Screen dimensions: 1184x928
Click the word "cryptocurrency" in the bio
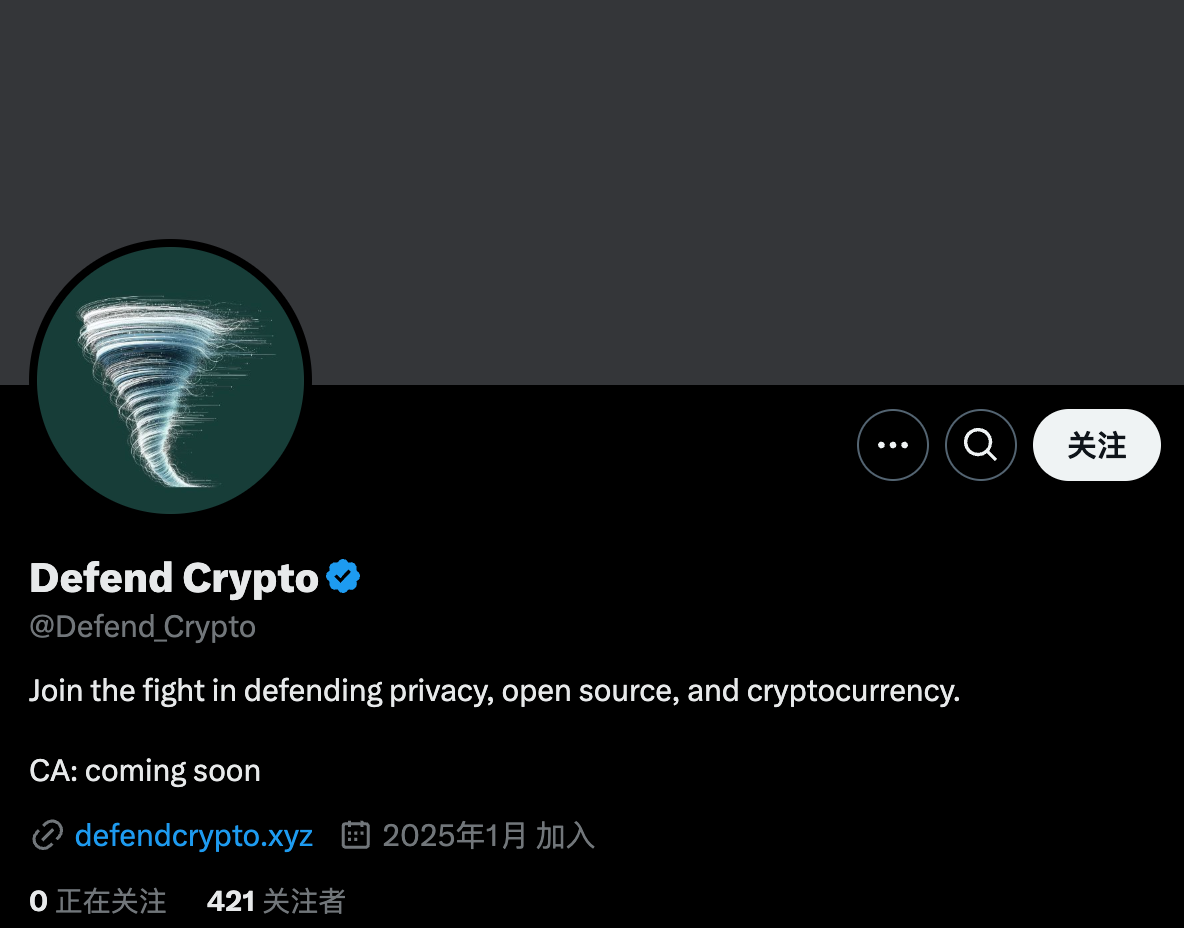(850, 691)
